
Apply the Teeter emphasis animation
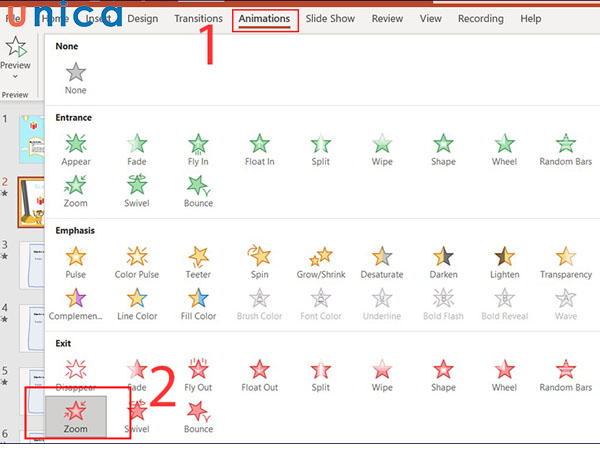(198, 262)
